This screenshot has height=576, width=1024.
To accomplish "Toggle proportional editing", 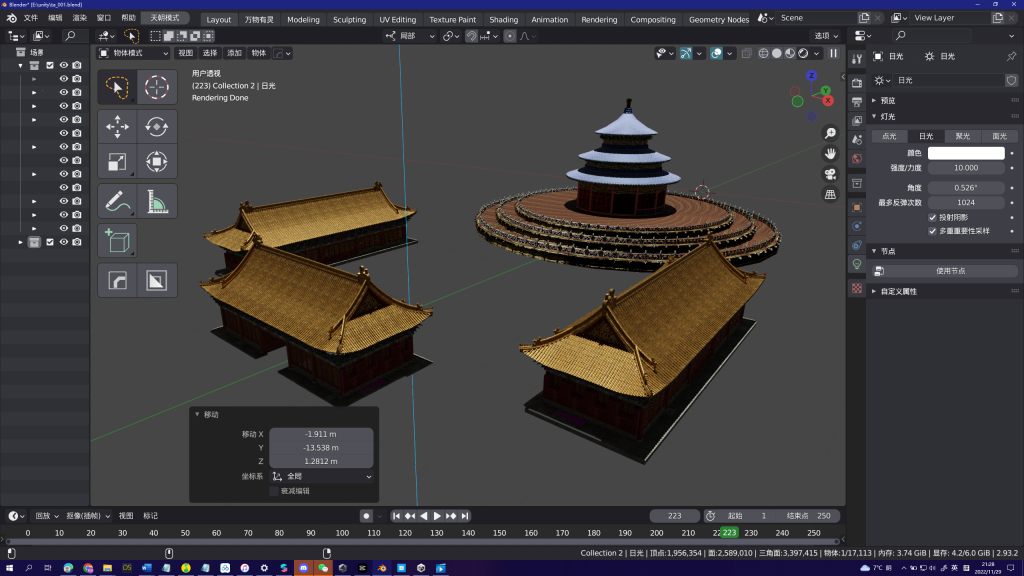I will tap(510, 37).
